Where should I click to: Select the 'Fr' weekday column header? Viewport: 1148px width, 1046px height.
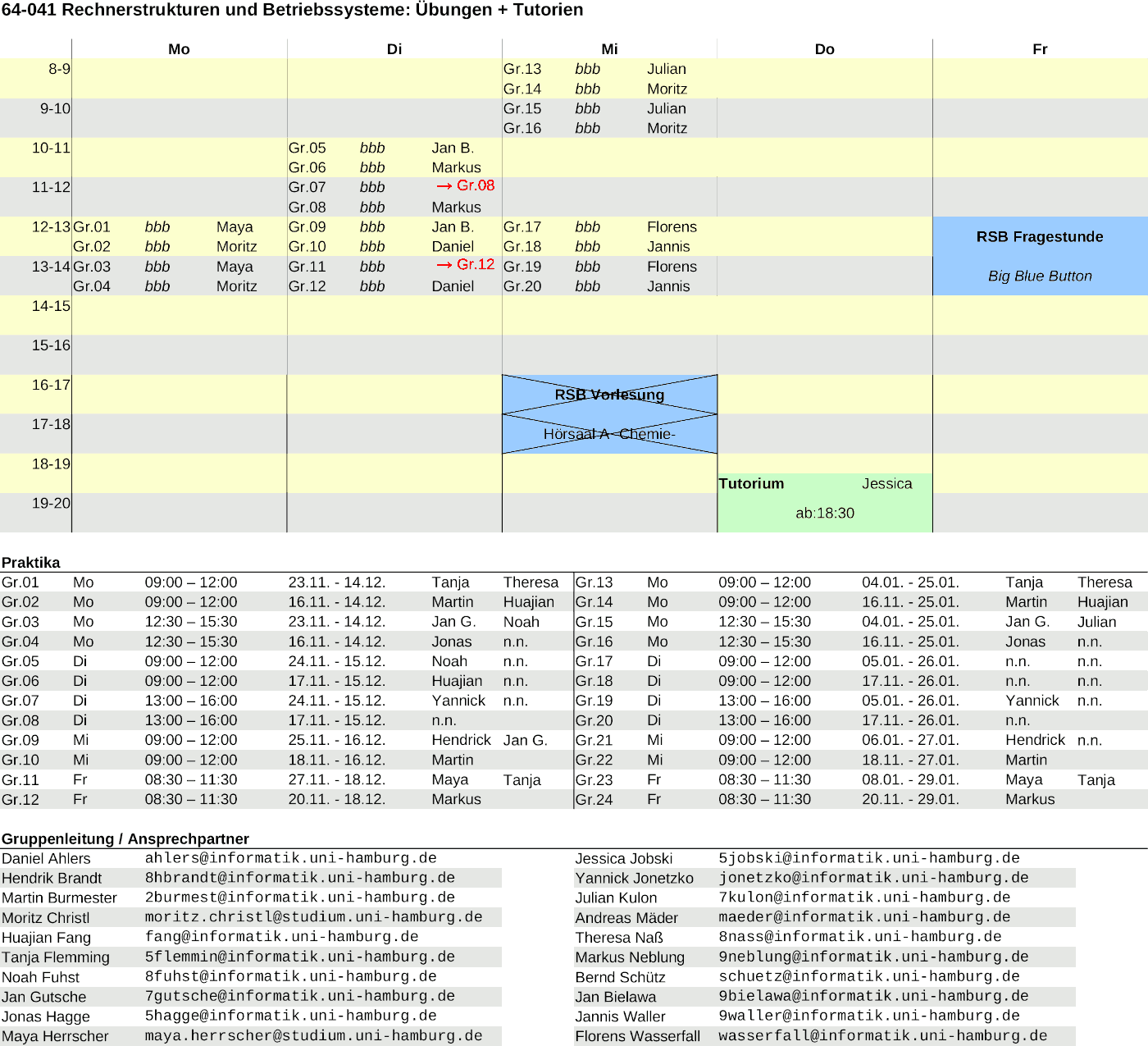coord(1040,49)
